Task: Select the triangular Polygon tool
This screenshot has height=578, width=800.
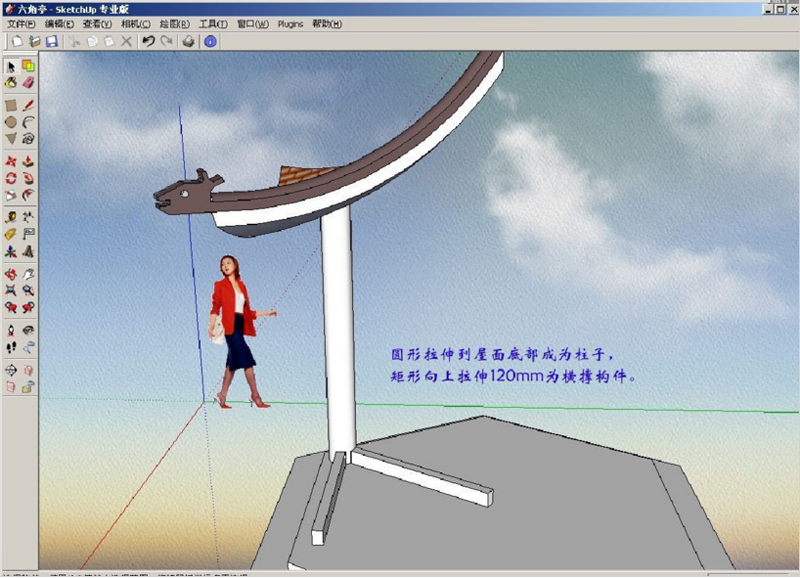Action: (11, 138)
